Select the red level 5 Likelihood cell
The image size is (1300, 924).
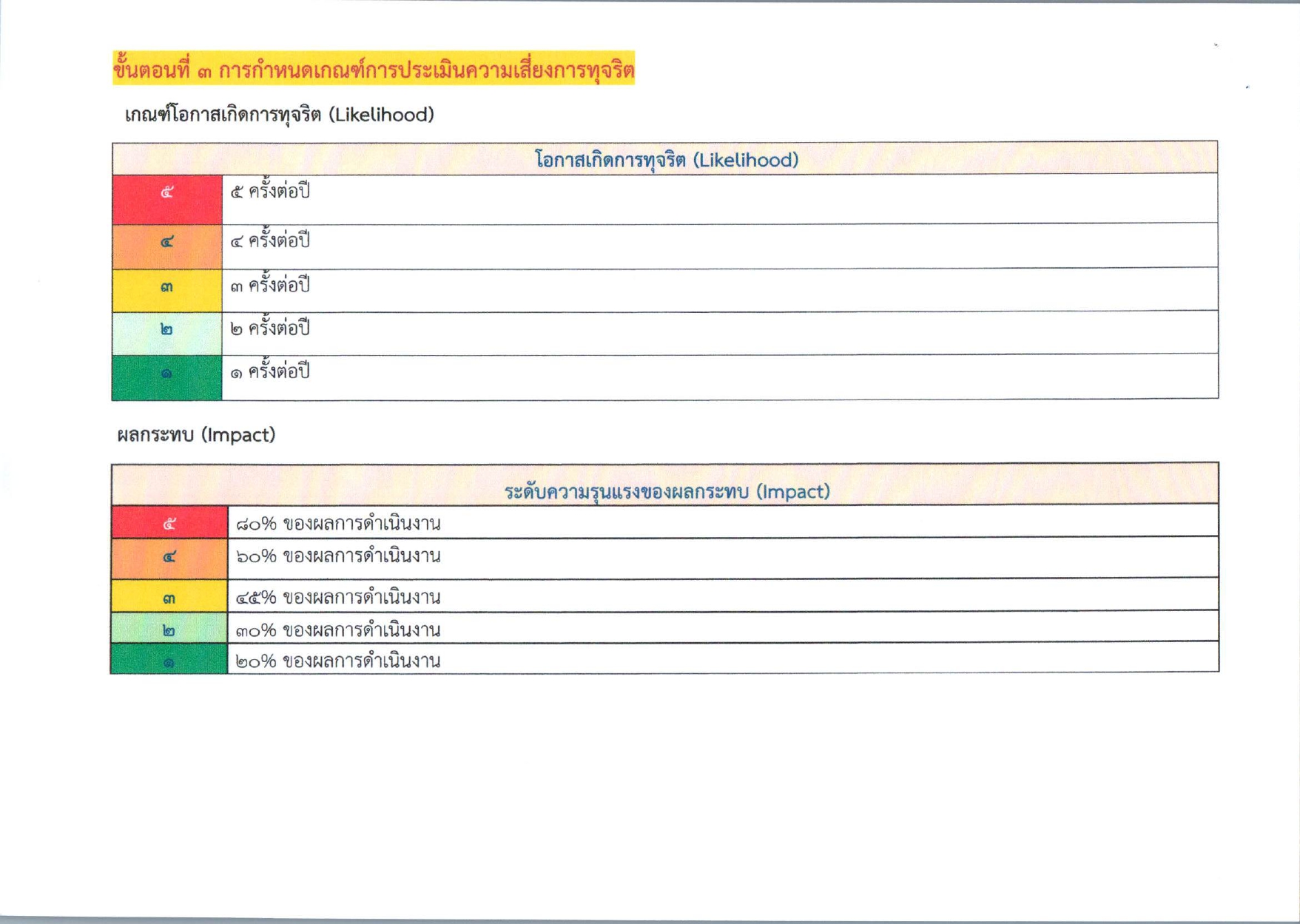click(x=167, y=198)
